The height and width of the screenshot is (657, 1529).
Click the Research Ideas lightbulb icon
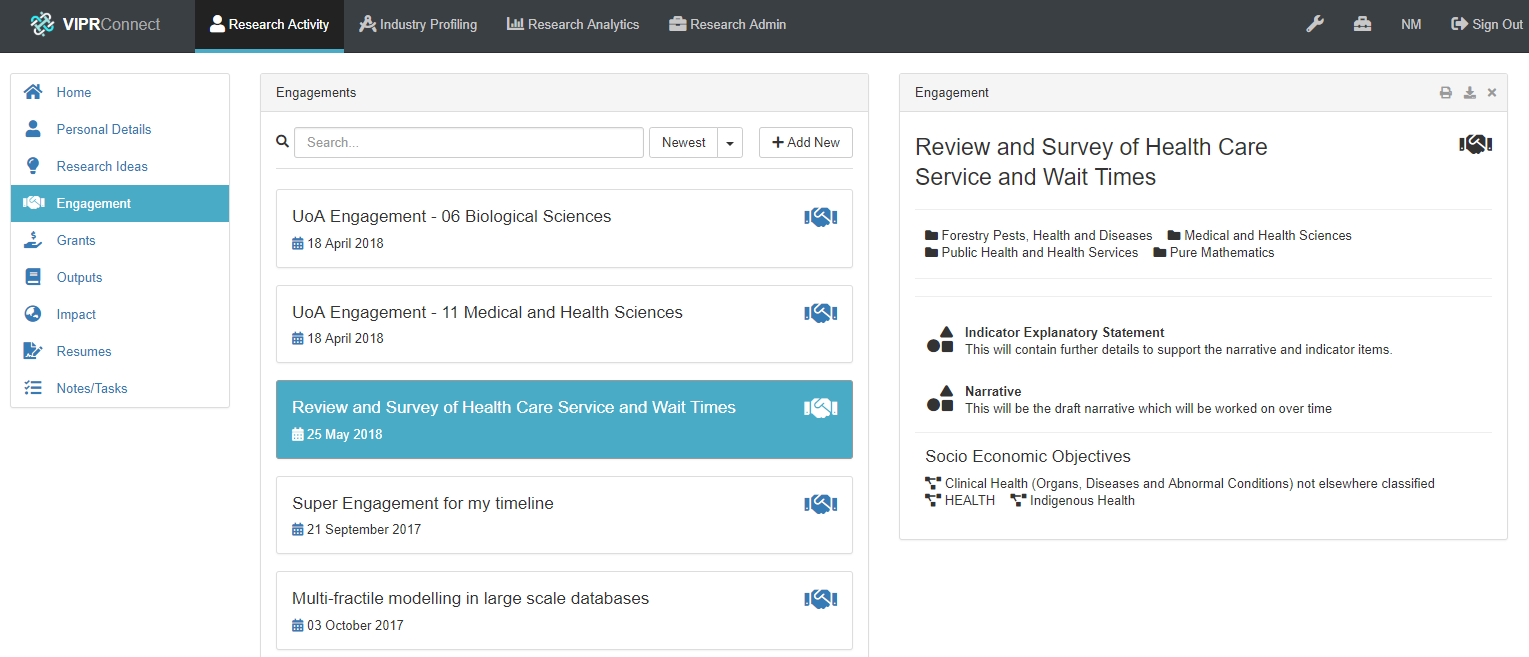tap(33, 166)
